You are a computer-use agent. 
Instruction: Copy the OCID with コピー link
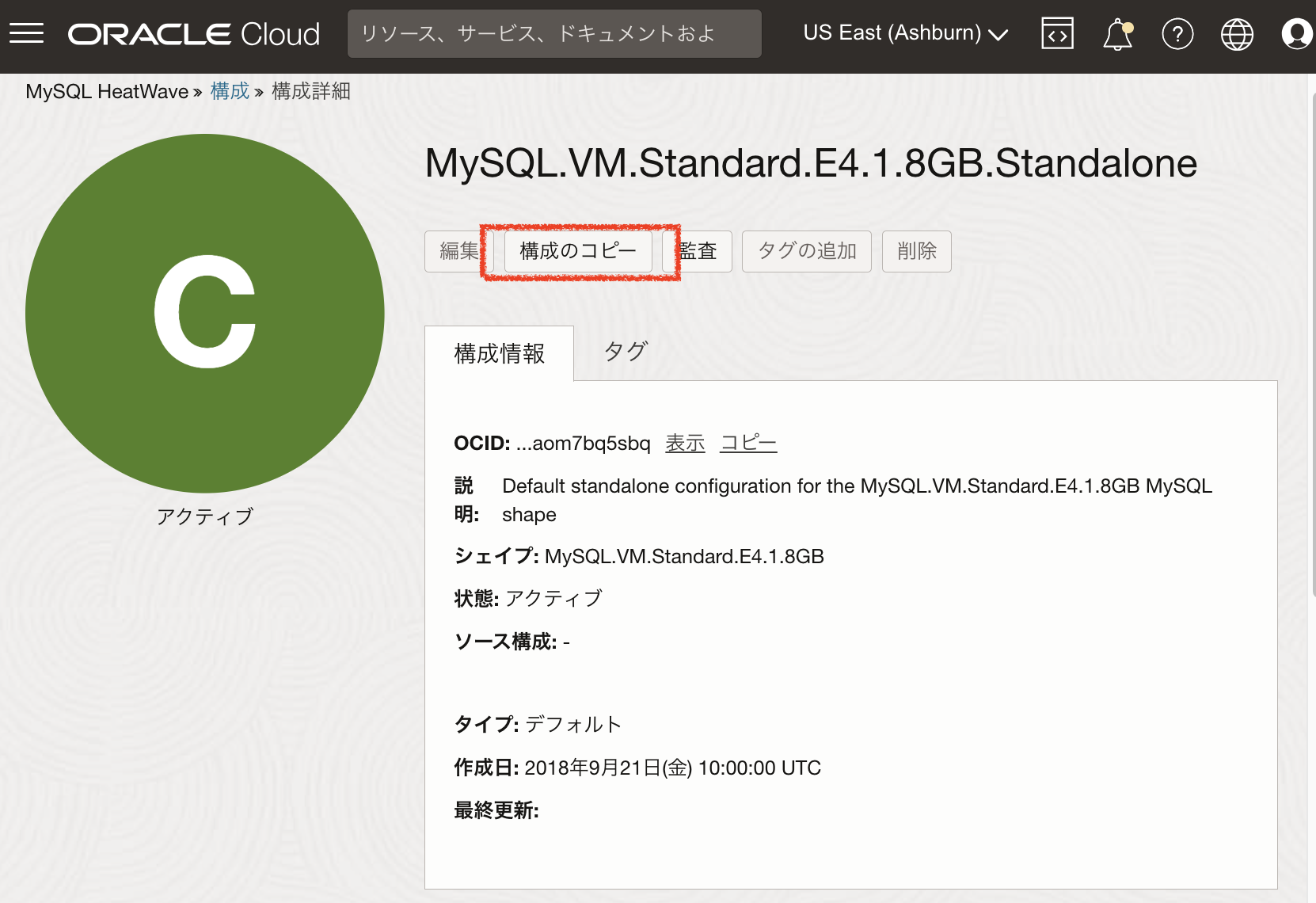748,443
